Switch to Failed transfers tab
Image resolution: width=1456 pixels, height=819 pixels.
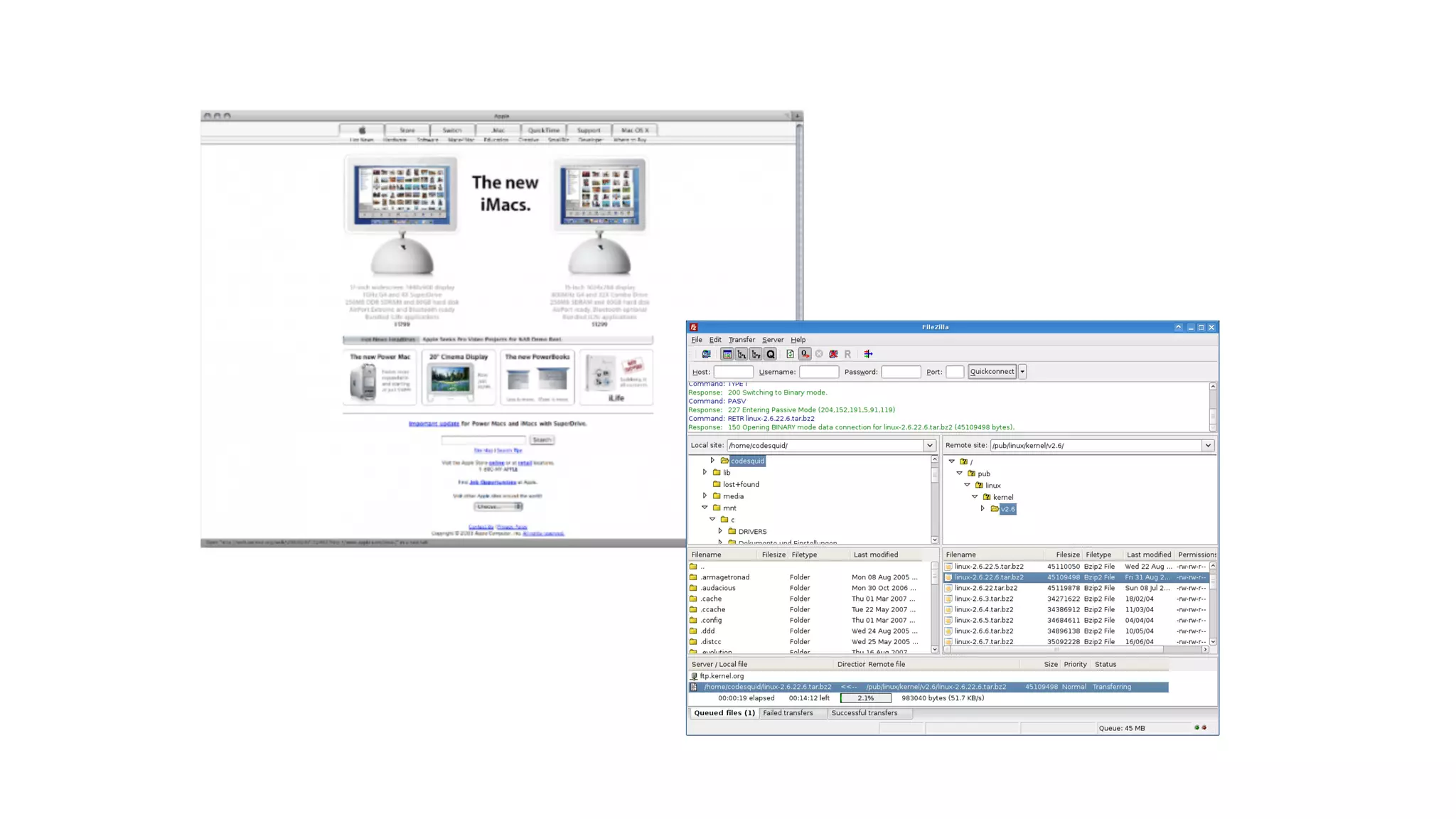(x=788, y=713)
